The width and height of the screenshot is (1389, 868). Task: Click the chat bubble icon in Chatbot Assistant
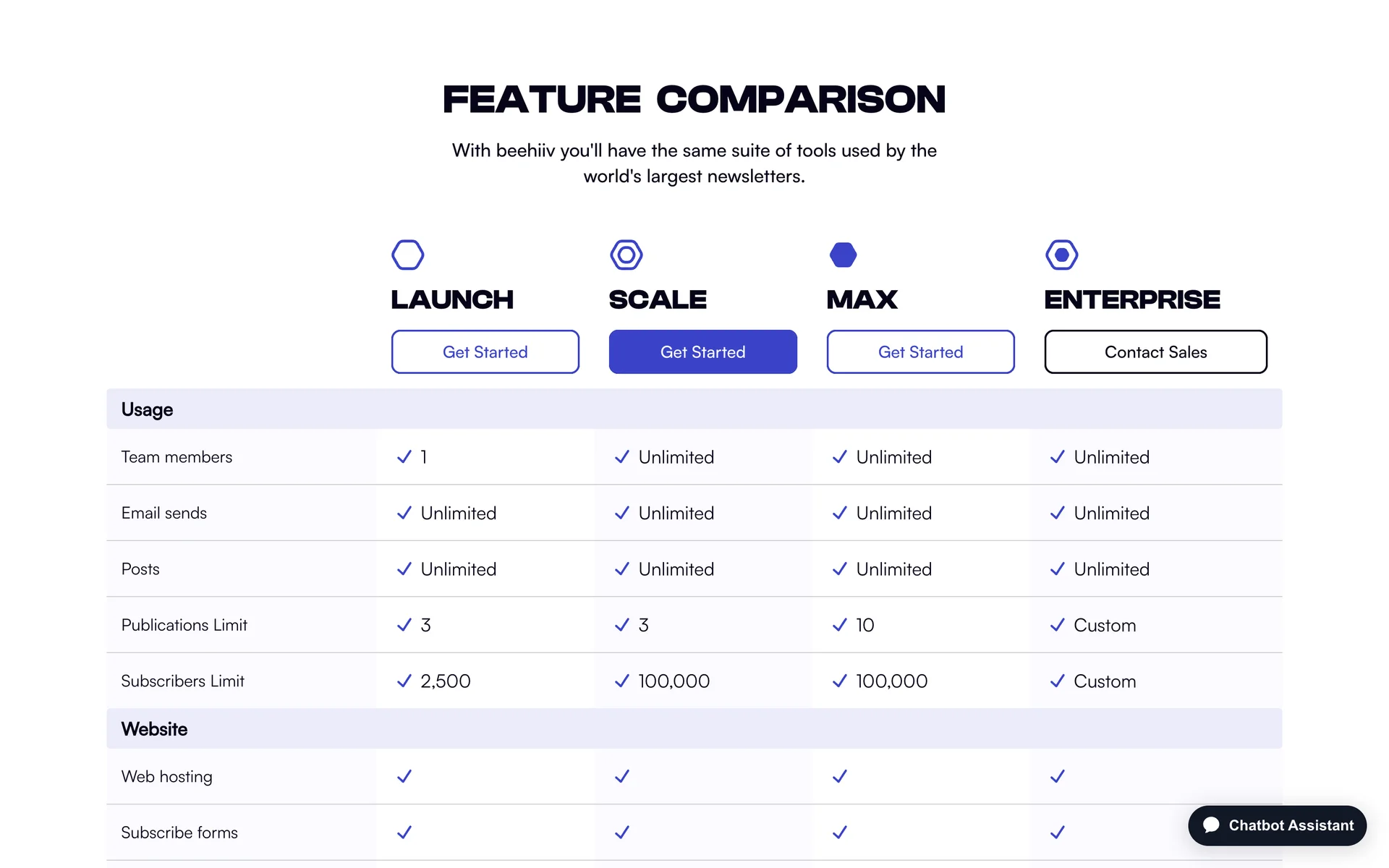click(1211, 825)
